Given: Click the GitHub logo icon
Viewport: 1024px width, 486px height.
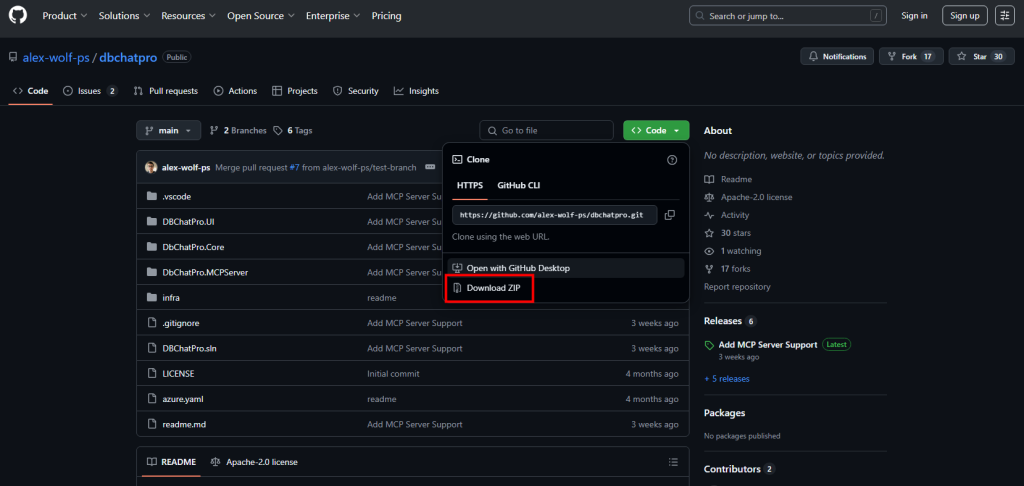Looking at the screenshot, I should tap(18, 16).
